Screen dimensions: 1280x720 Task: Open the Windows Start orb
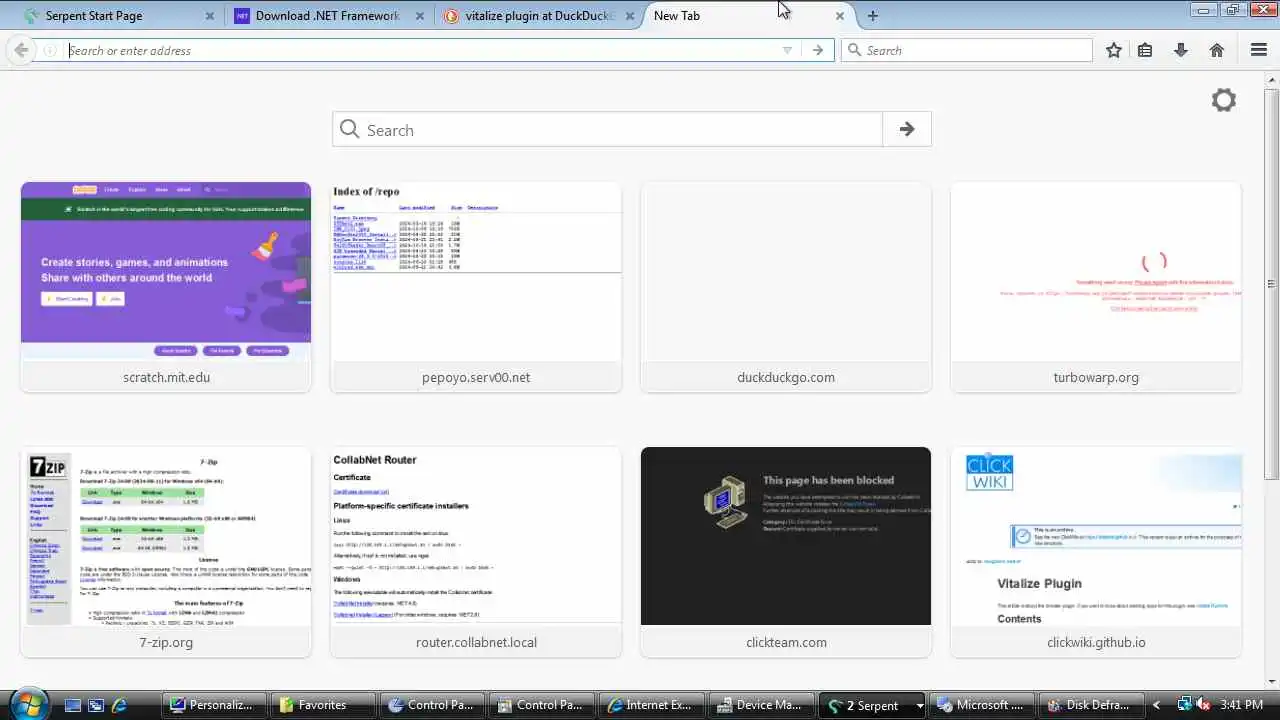point(27,703)
